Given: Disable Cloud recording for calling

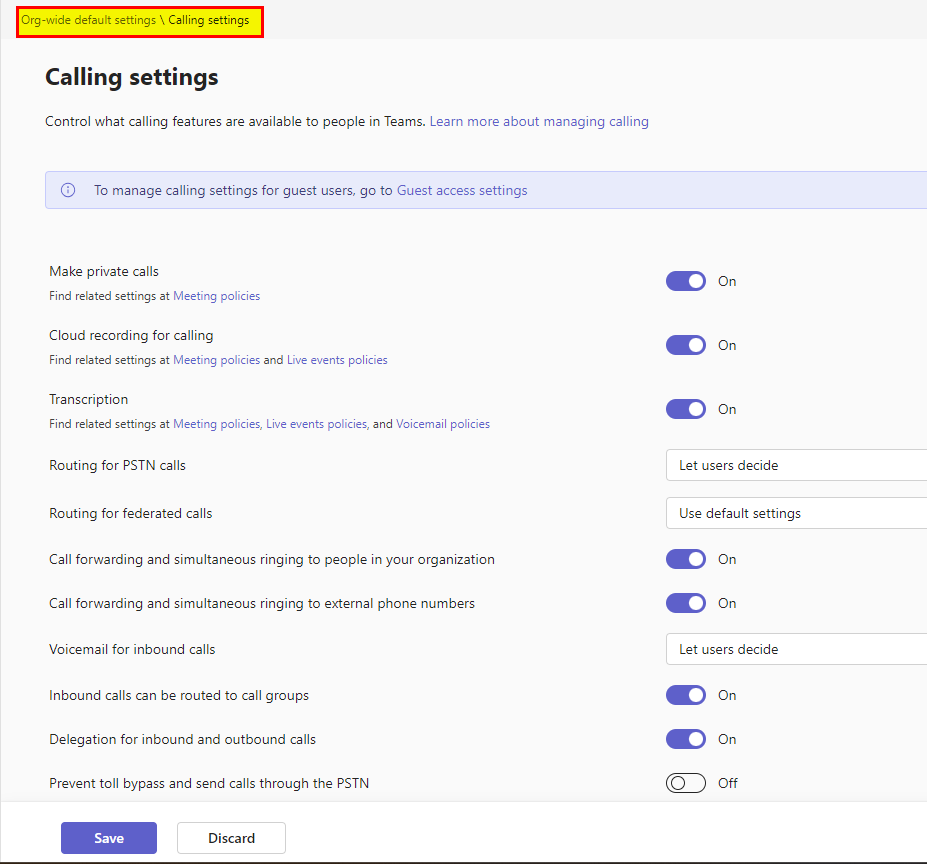Looking at the screenshot, I should [x=686, y=345].
